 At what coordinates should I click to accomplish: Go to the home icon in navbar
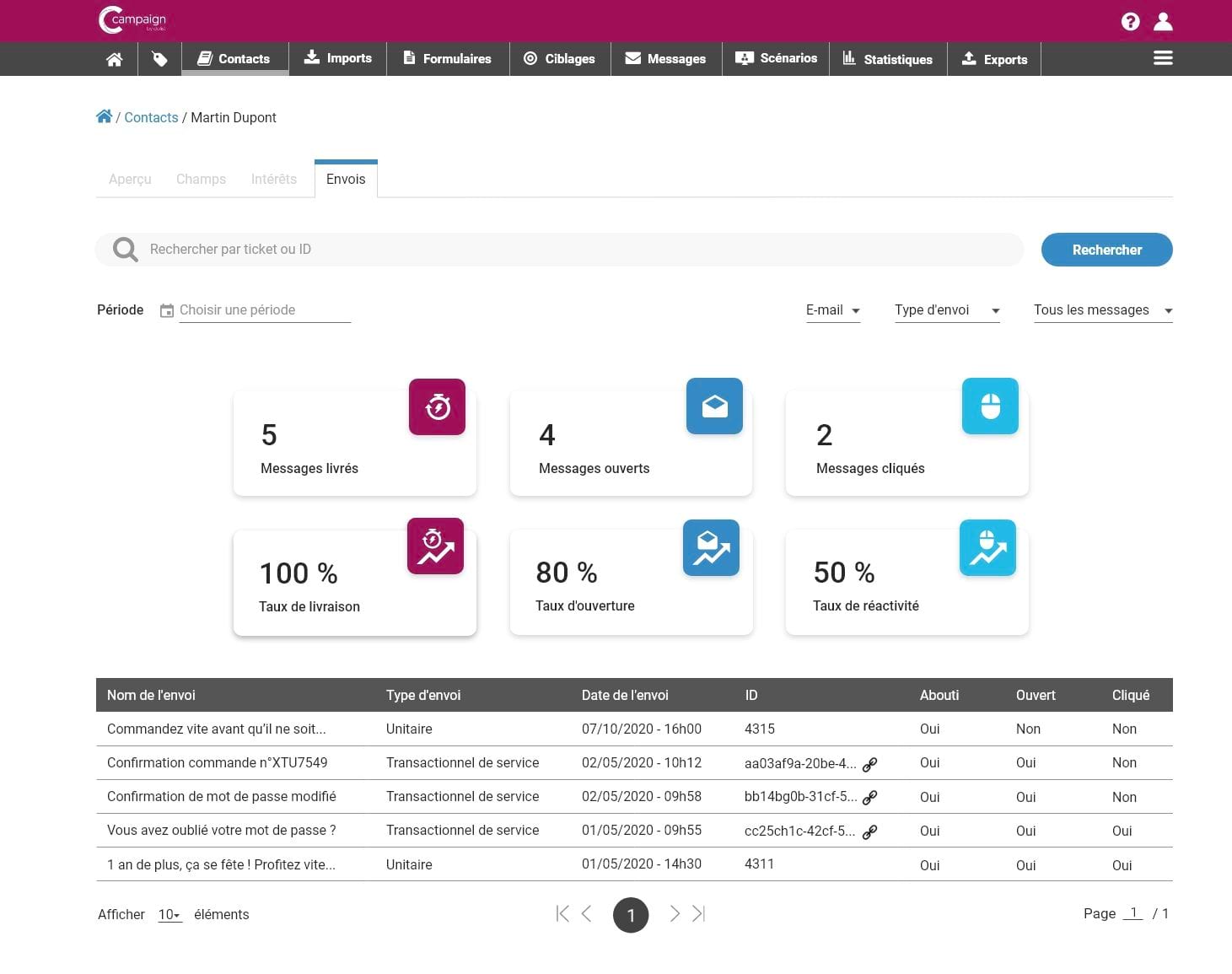click(x=115, y=59)
